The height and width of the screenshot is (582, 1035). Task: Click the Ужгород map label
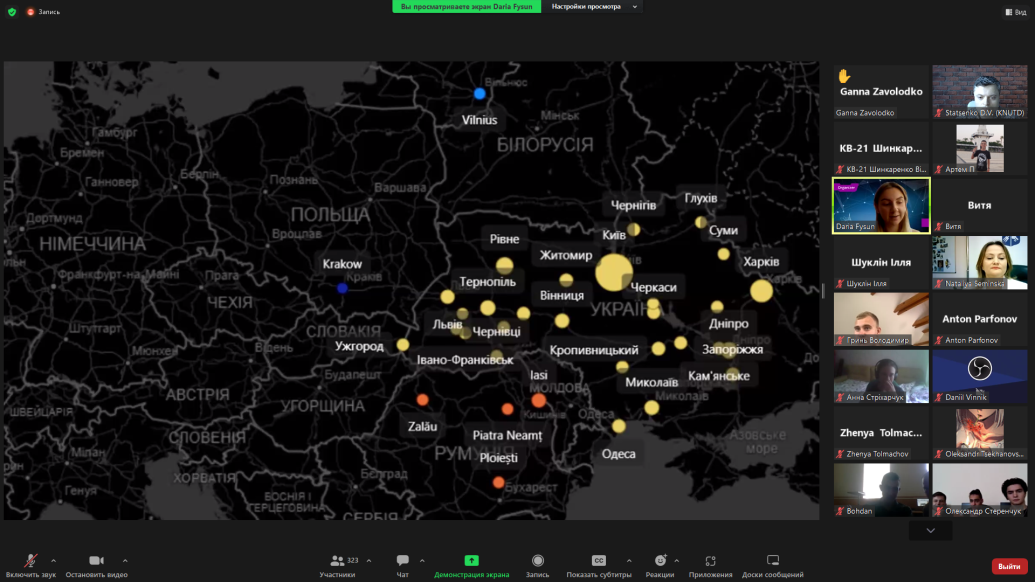[x=359, y=346]
